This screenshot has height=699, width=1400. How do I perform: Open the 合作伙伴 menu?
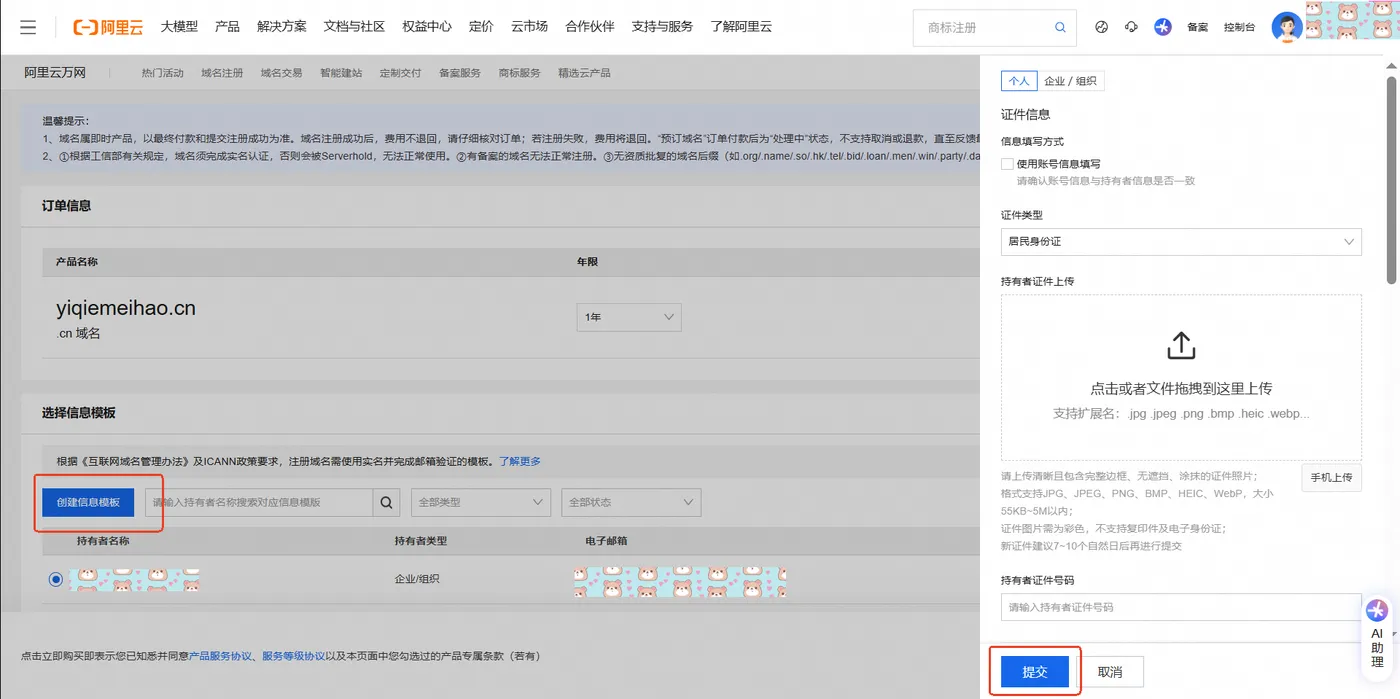point(590,27)
